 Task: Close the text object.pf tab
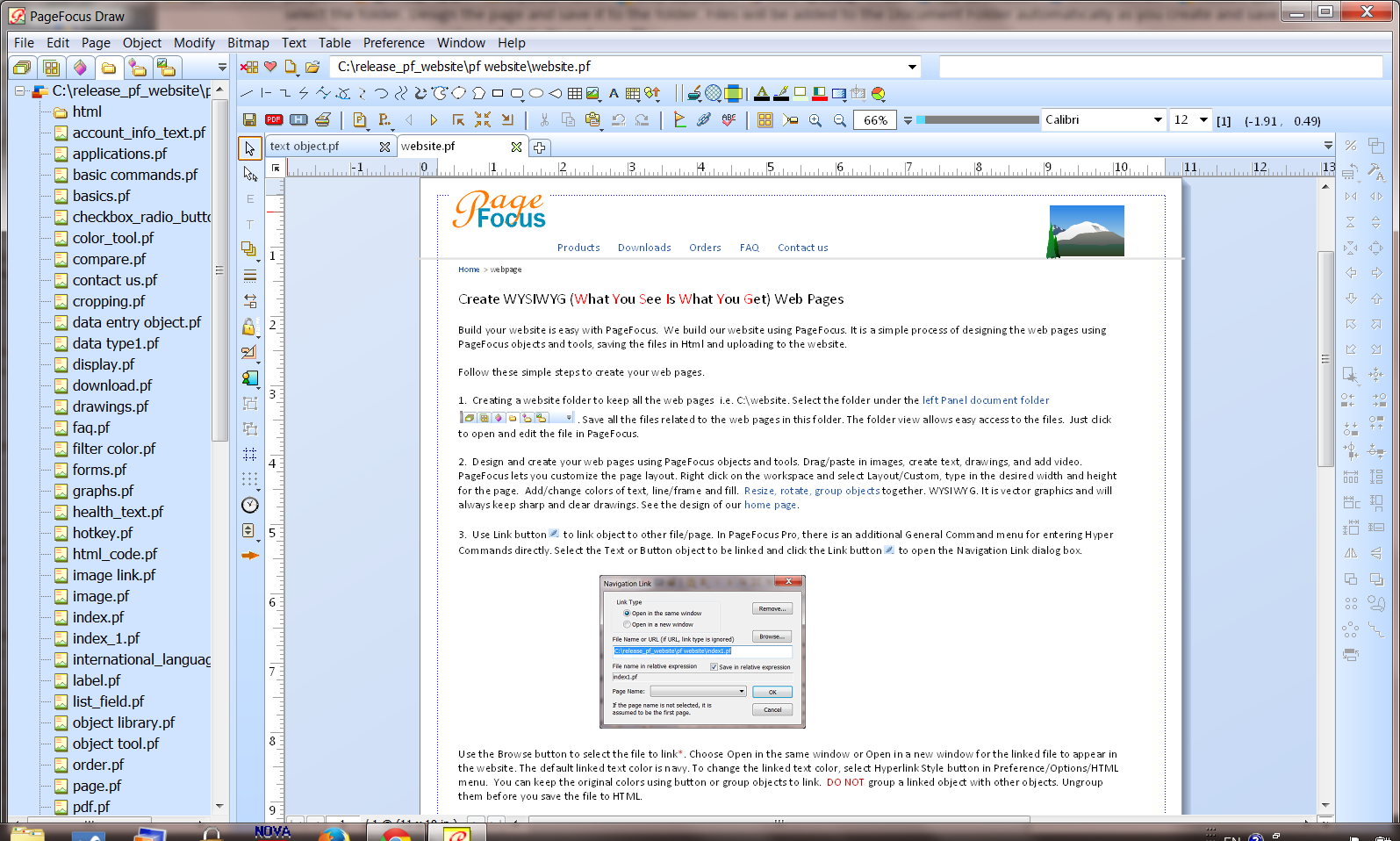click(x=384, y=147)
